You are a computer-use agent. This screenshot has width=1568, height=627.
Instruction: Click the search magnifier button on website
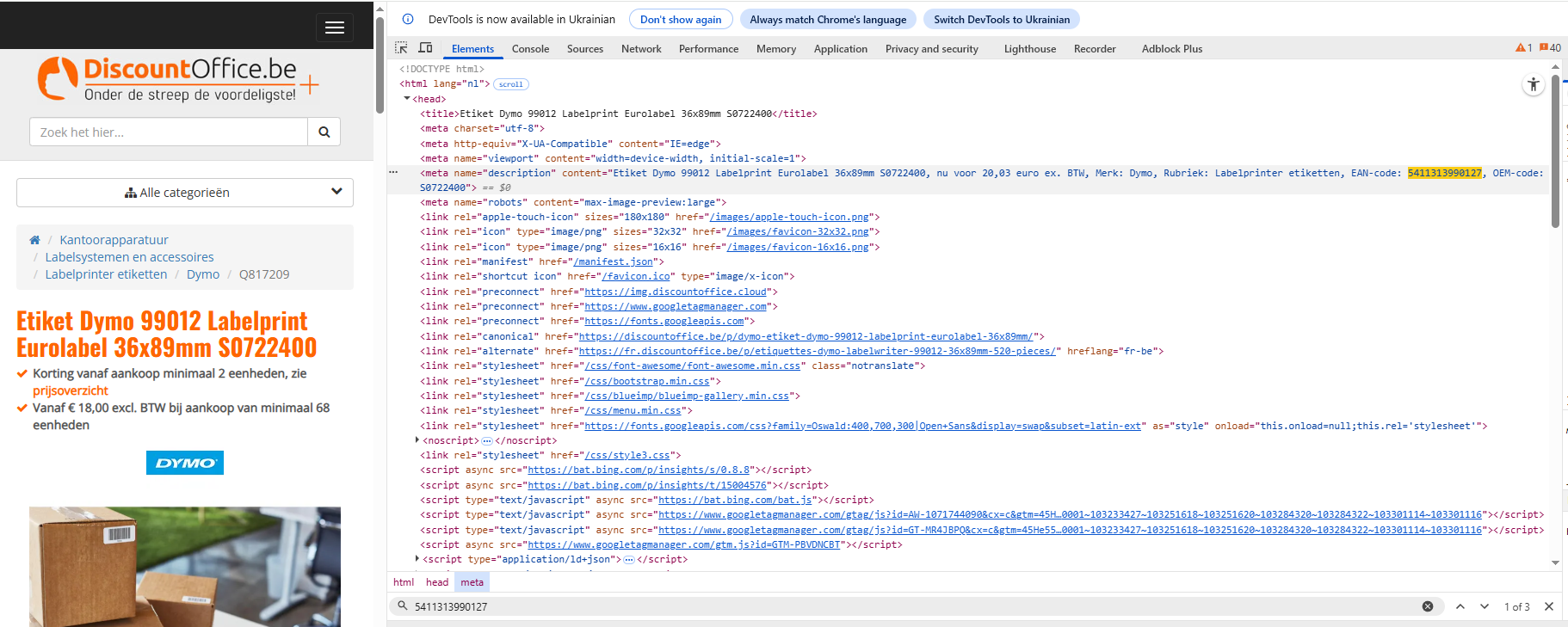[x=324, y=132]
